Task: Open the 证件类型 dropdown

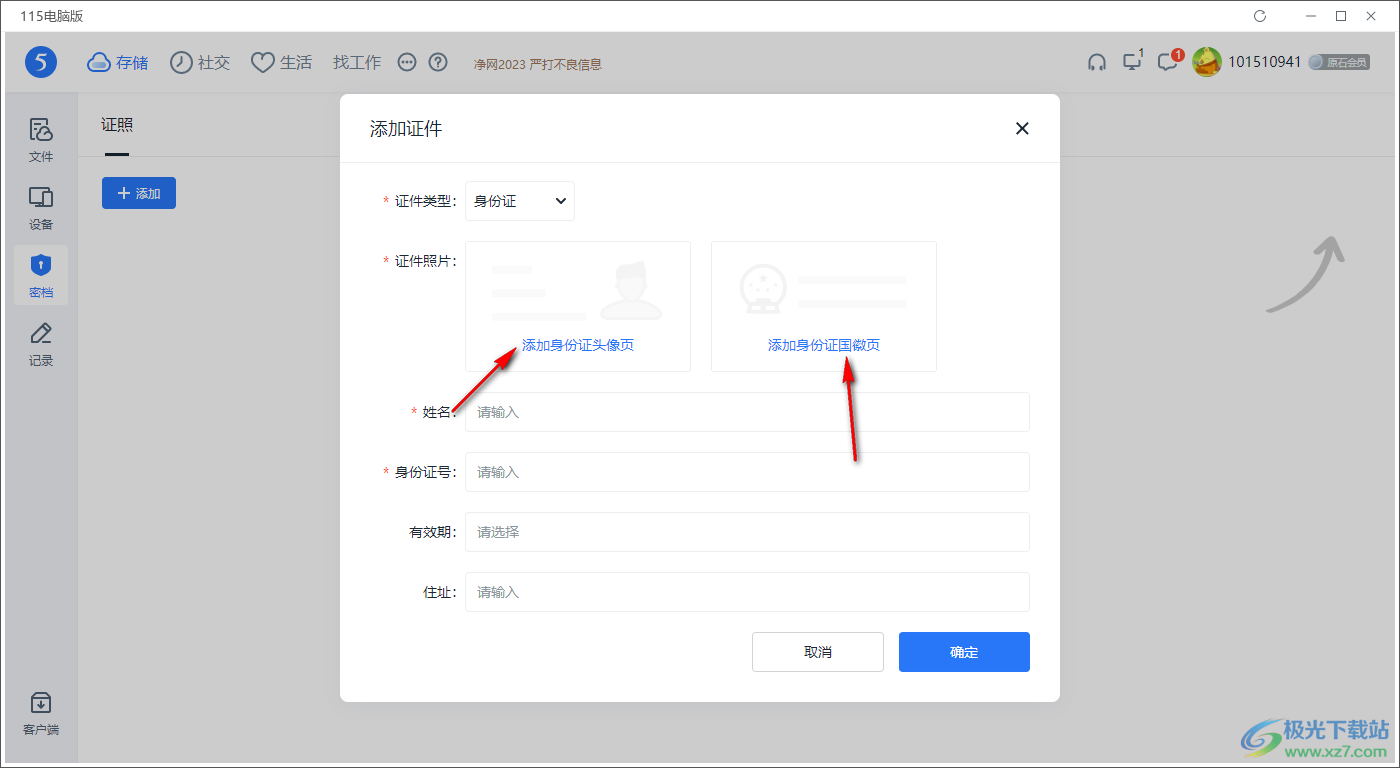Action: pyautogui.click(x=520, y=201)
